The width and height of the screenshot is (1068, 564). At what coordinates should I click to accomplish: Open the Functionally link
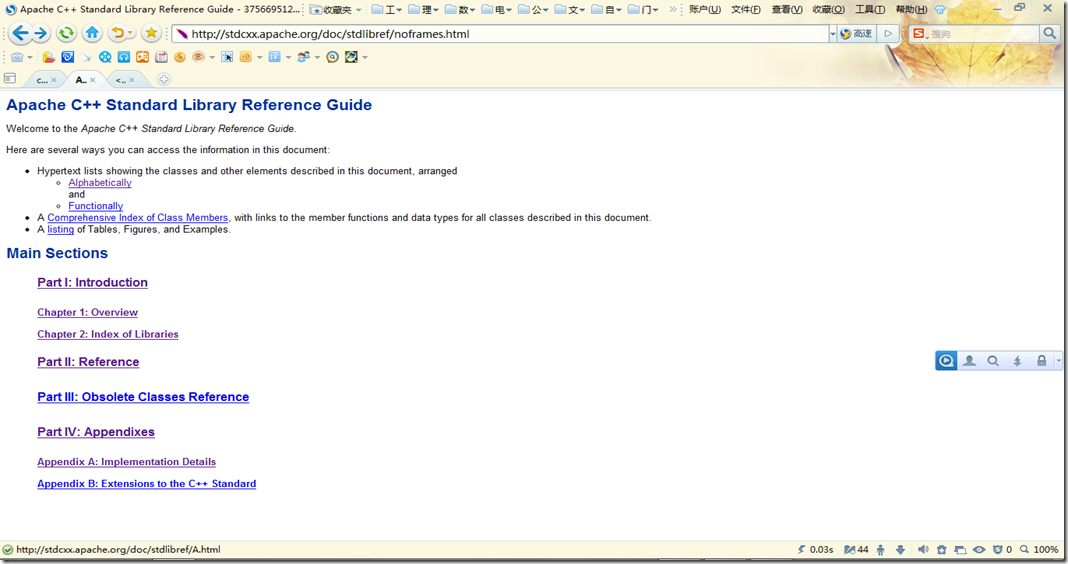[95, 206]
